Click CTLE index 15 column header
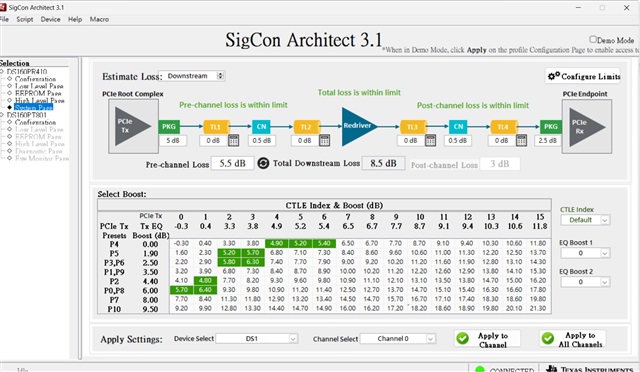 [x=540, y=217]
